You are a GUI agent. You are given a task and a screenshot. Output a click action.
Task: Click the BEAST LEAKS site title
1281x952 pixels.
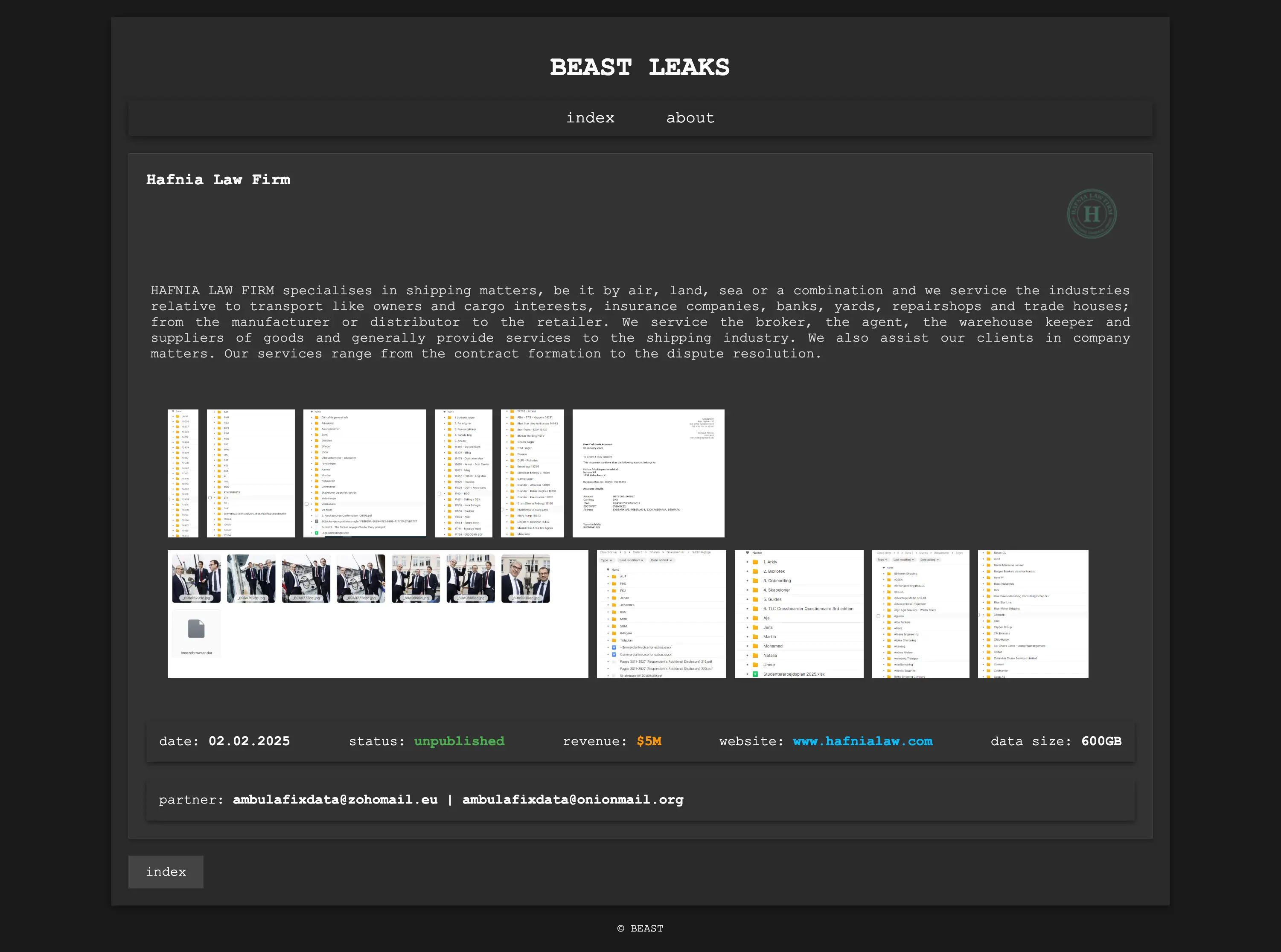pyautogui.click(x=639, y=67)
